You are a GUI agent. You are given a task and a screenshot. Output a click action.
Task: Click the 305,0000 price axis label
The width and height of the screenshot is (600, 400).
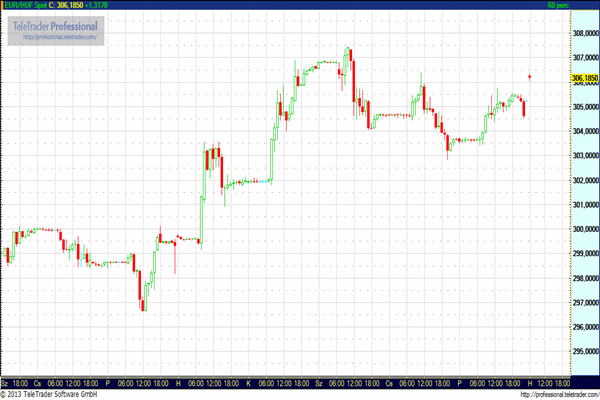pyautogui.click(x=584, y=107)
